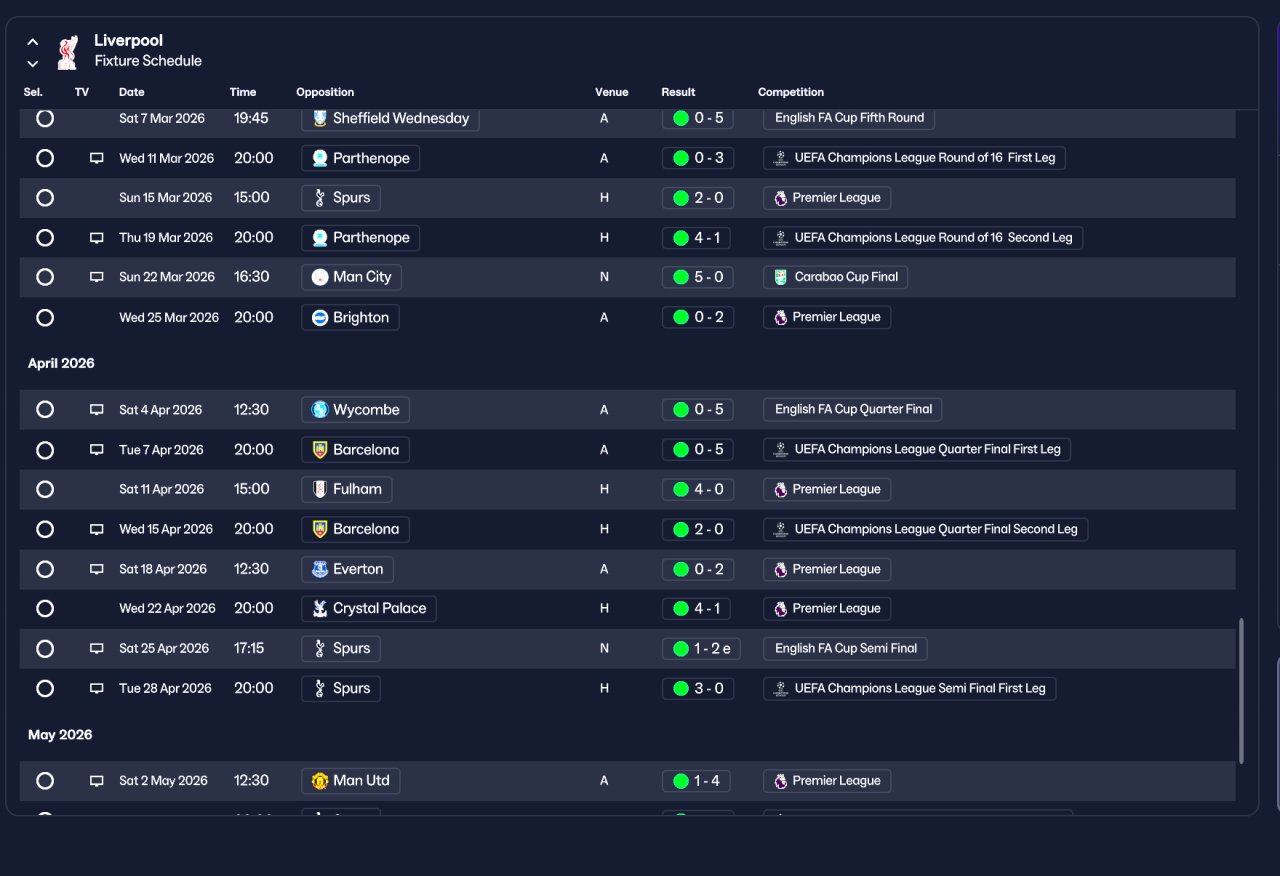Collapse the April 2026 month section

click(61, 363)
